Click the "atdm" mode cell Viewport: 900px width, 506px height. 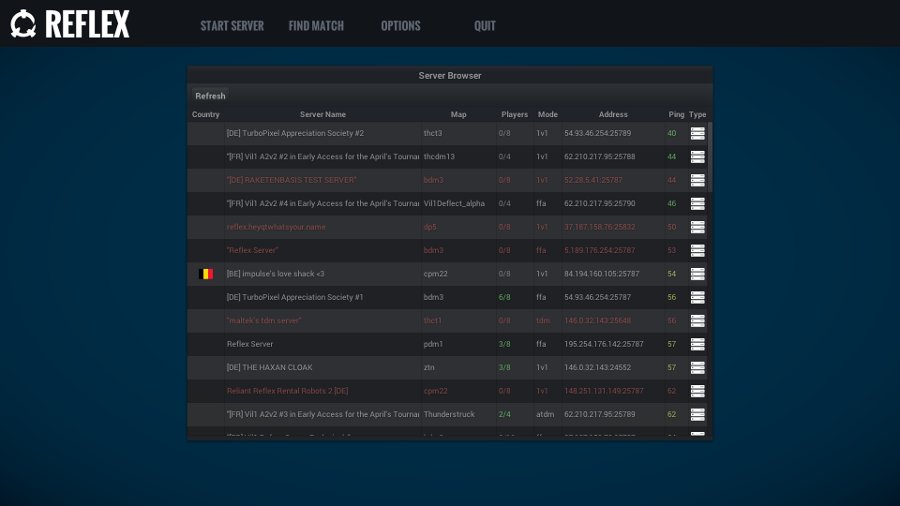545,414
